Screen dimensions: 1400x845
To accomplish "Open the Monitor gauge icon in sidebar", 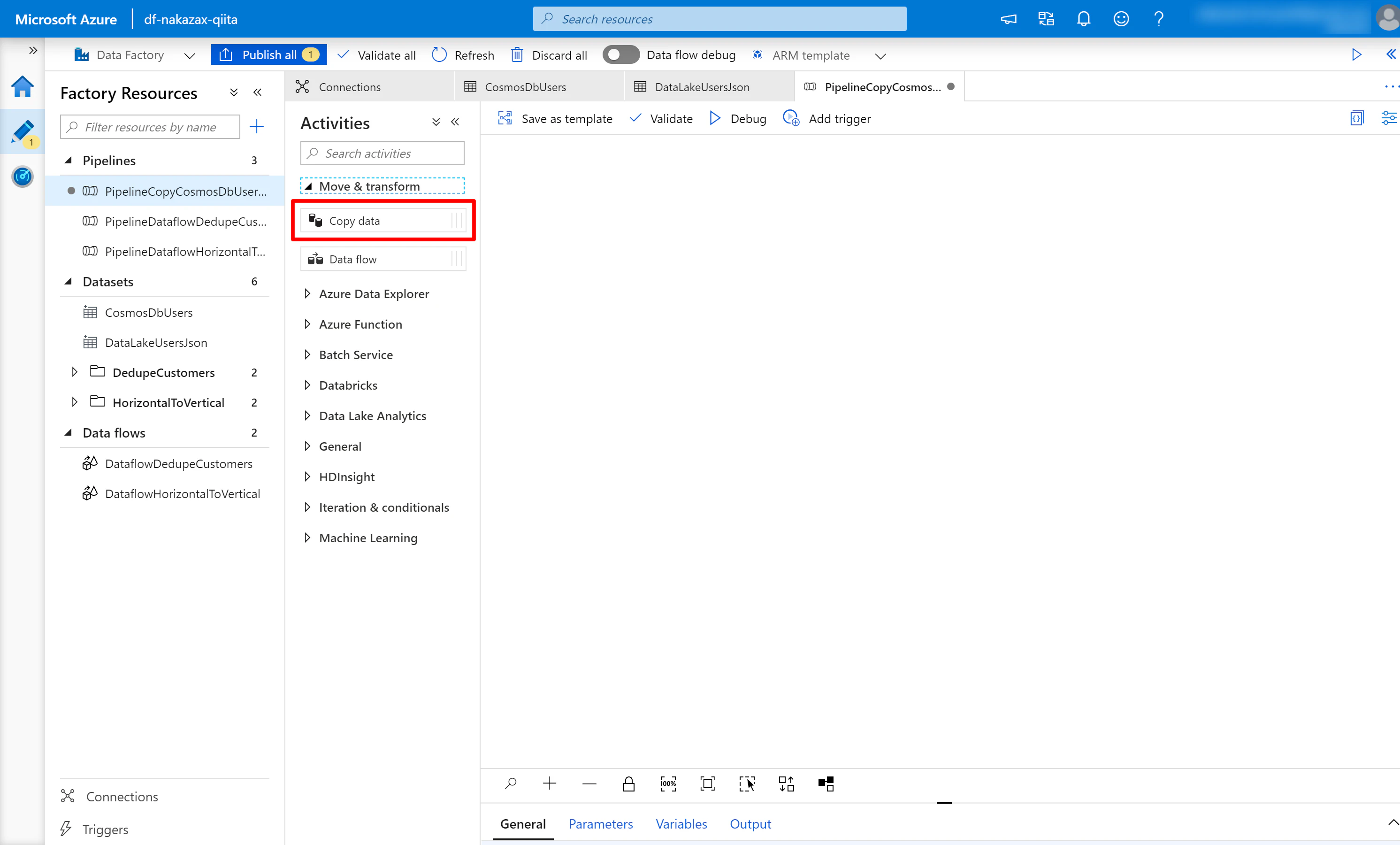I will [x=22, y=177].
